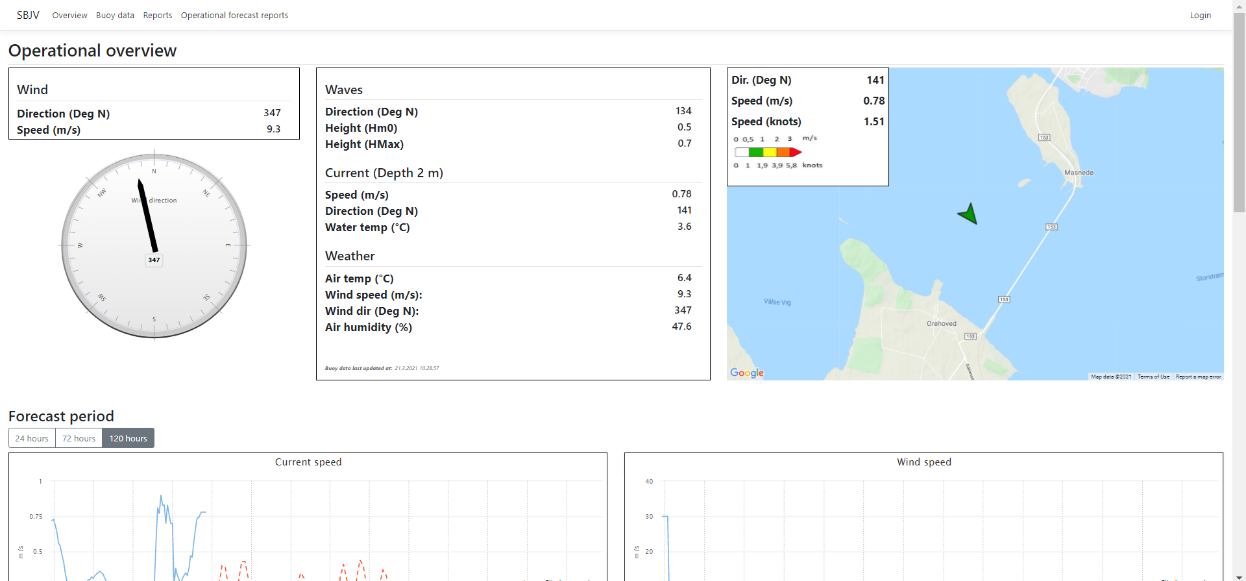Click the yellow segment of speed legend

click(770, 152)
